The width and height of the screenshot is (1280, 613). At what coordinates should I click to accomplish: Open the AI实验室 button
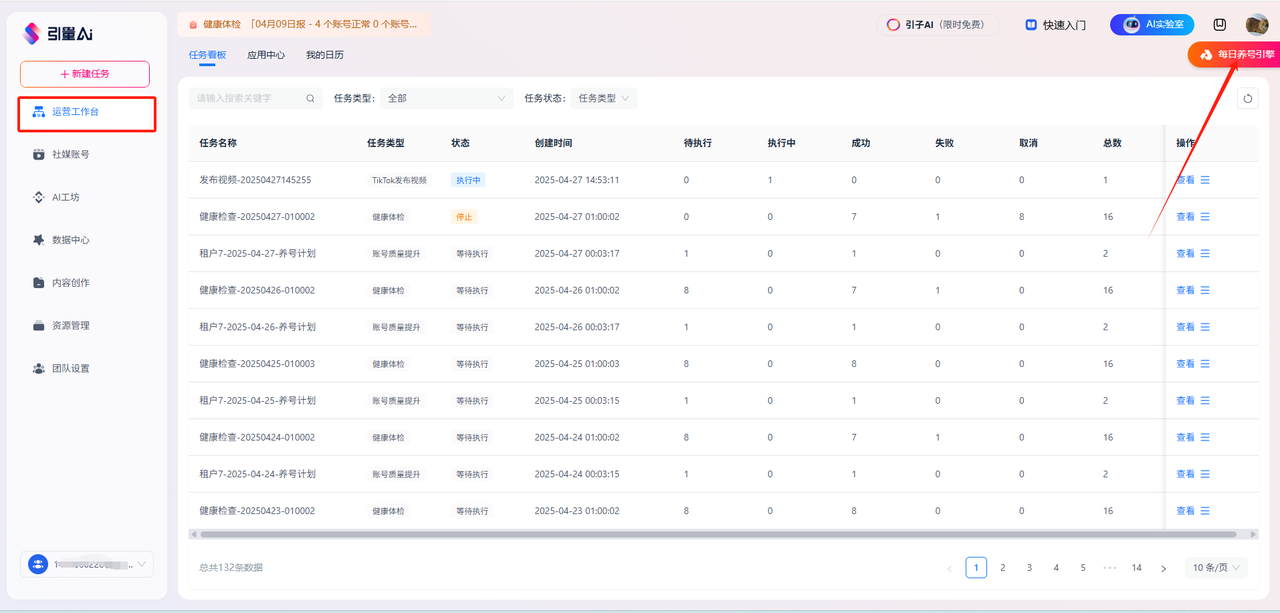click(x=1152, y=25)
